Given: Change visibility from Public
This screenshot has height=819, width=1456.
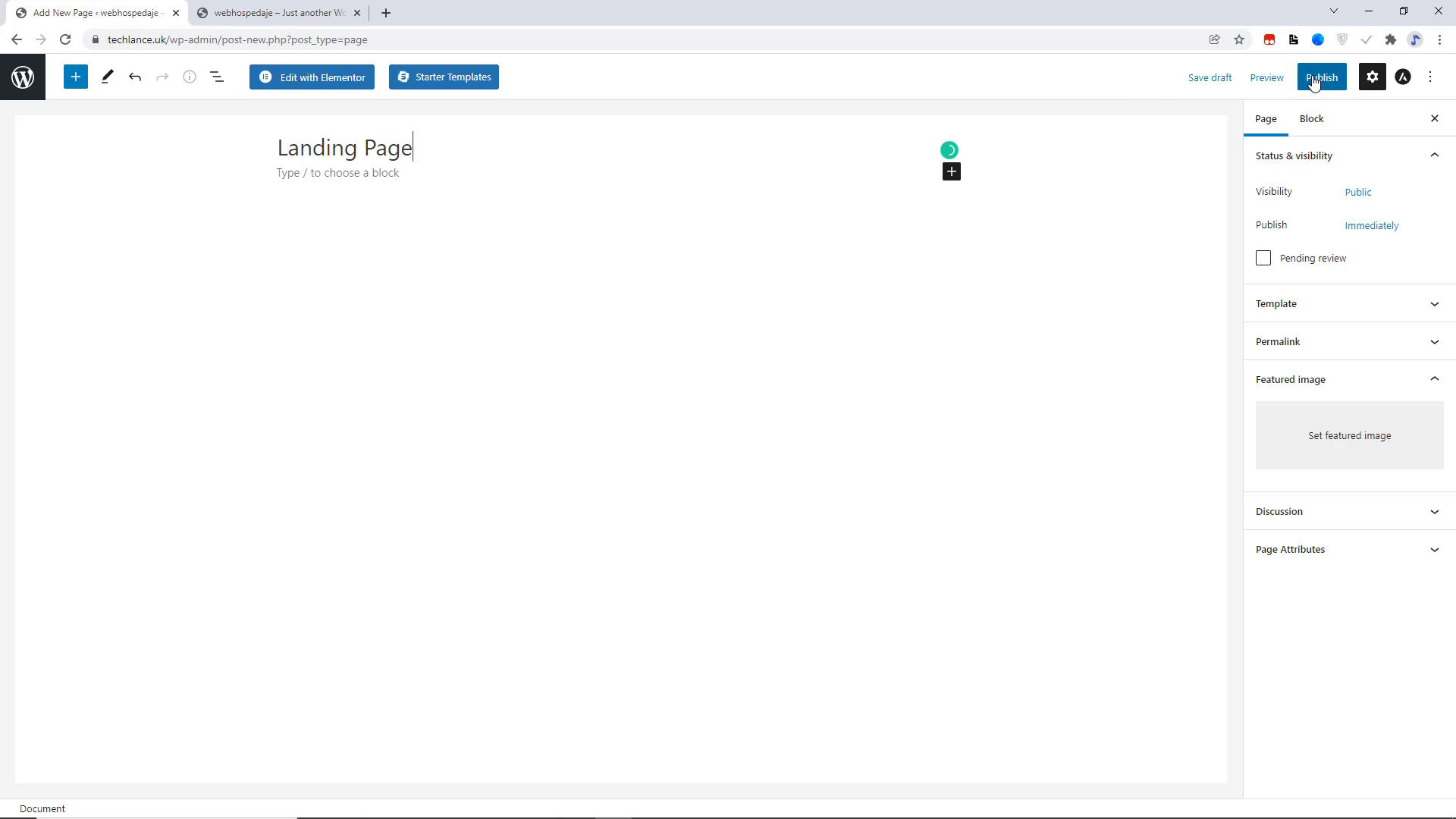Looking at the screenshot, I should pyautogui.click(x=1357, y=192).
